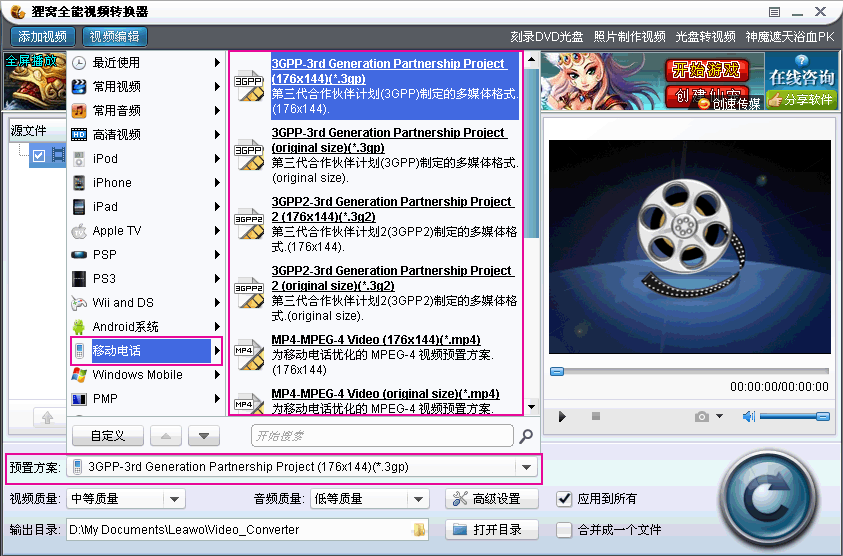Select the 高清视频 category
Viewport: 843px width, 556px height.
point(146,134)
